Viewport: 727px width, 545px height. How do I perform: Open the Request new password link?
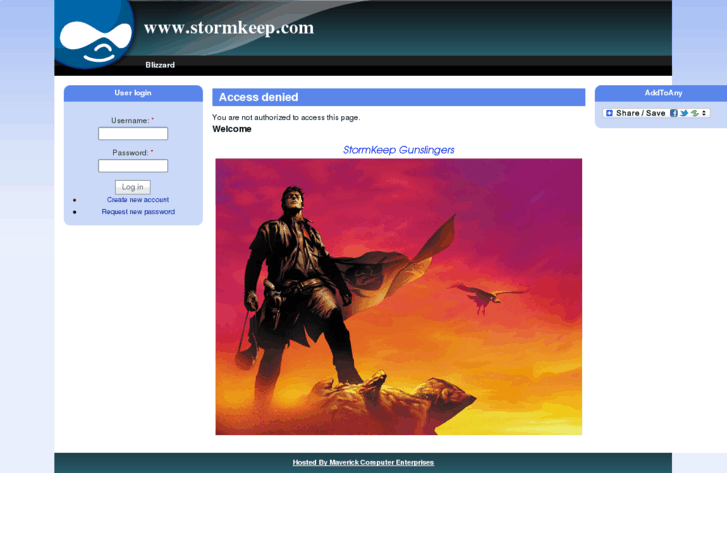(x=138, y=212)
